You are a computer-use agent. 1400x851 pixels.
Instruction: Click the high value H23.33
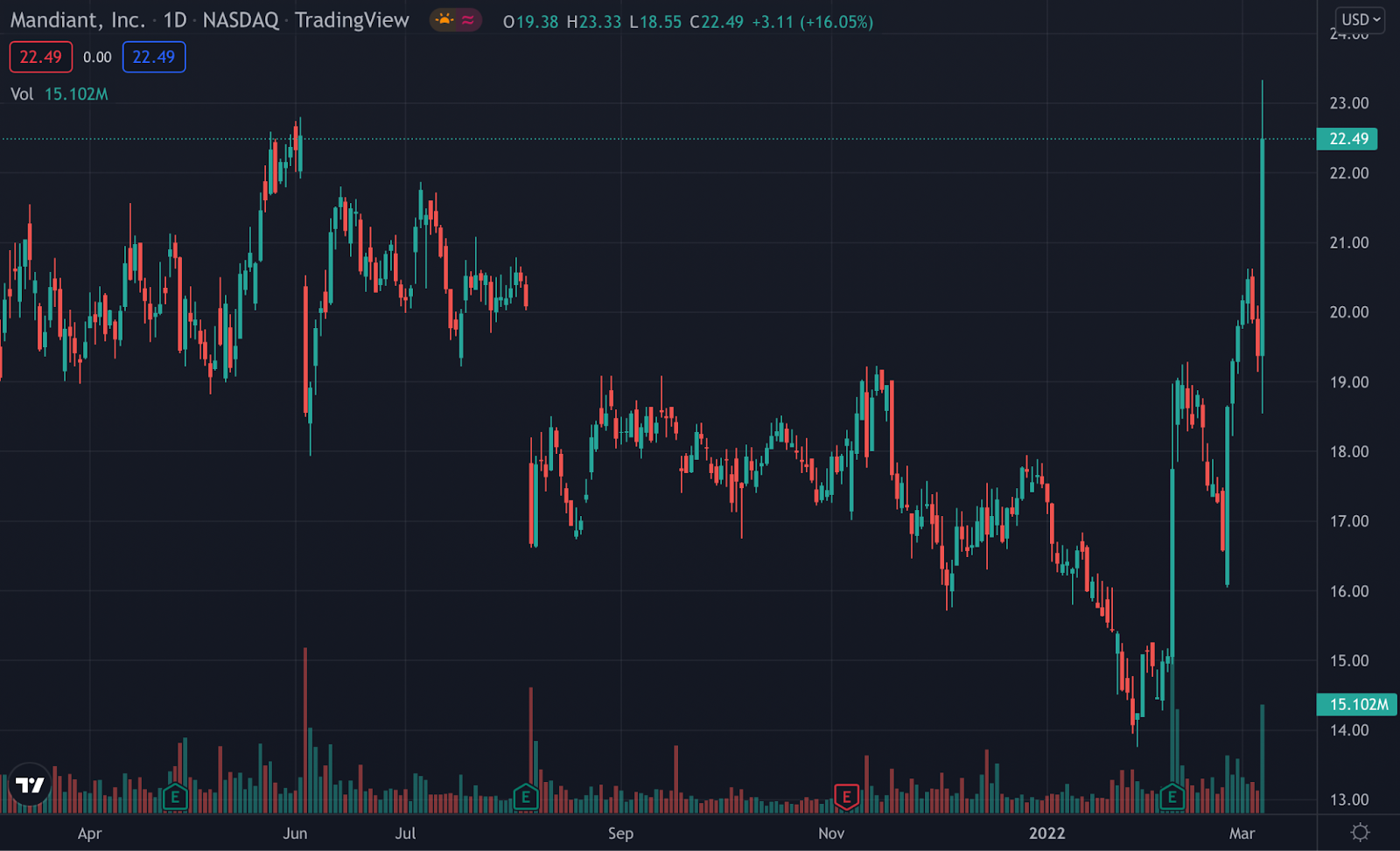pyautogui.click(x=593, y=22)
